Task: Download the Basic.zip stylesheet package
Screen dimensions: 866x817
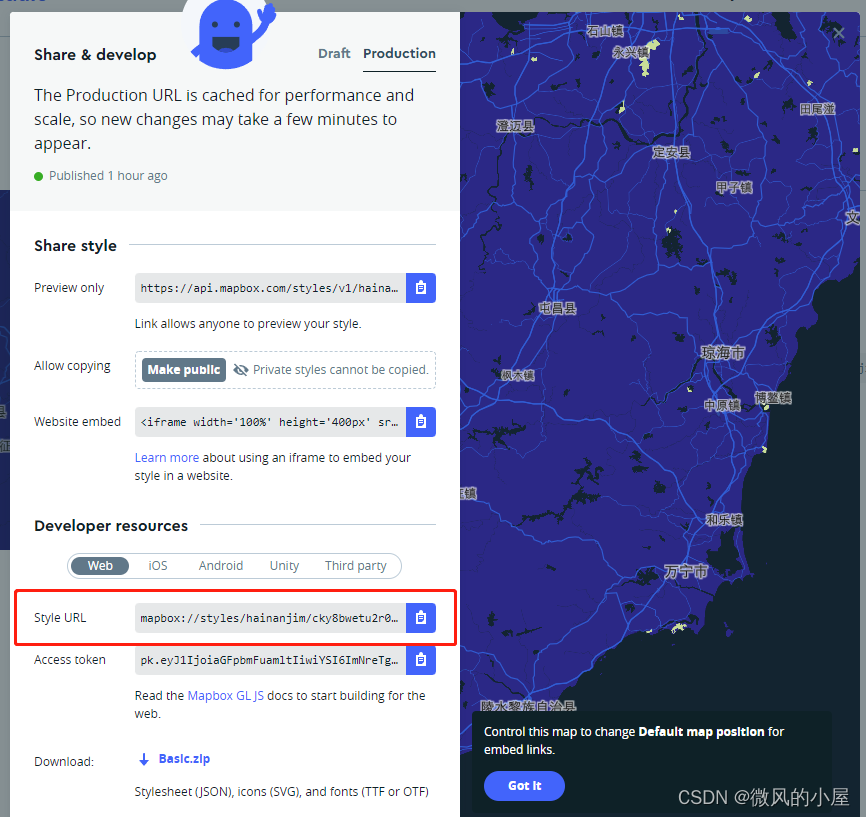Action: (x=184, y=759)
